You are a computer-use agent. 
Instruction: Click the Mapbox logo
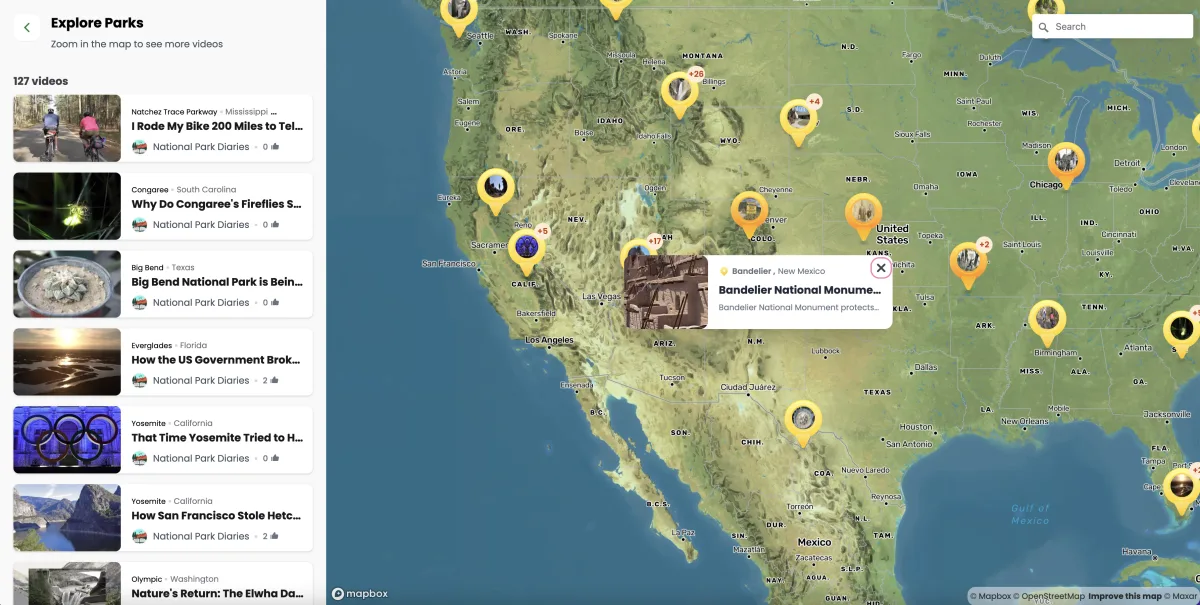[360, 594]
